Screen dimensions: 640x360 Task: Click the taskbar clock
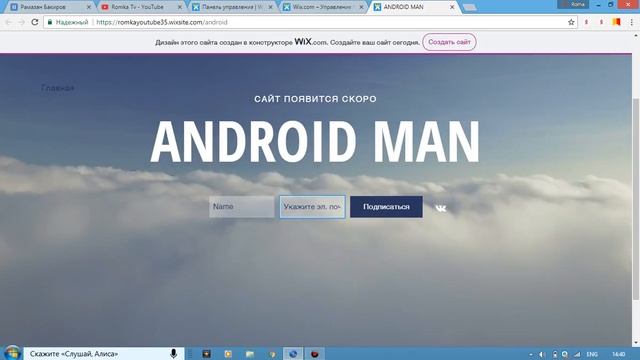pos(618,354)
